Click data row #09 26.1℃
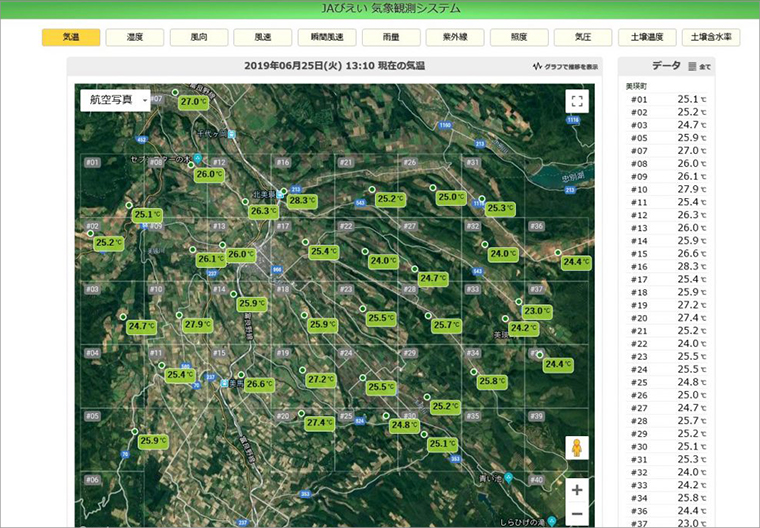Viewport: 760px width, 528px height. coord(667,176)
